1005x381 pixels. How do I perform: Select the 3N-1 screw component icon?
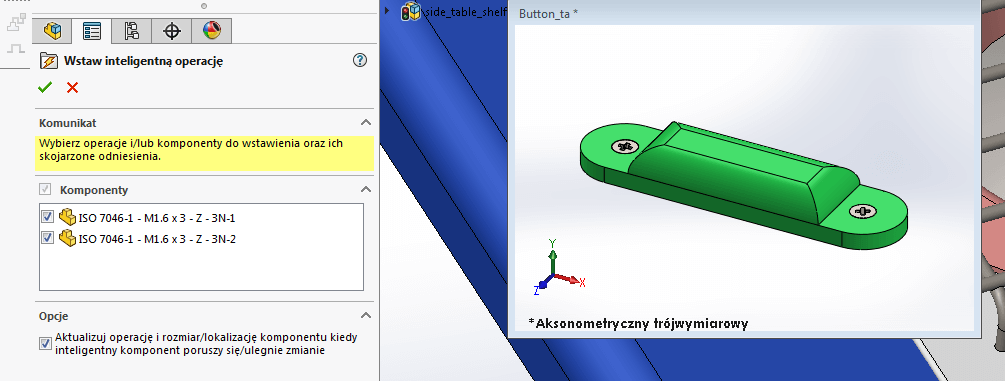(x=67, y=216)
